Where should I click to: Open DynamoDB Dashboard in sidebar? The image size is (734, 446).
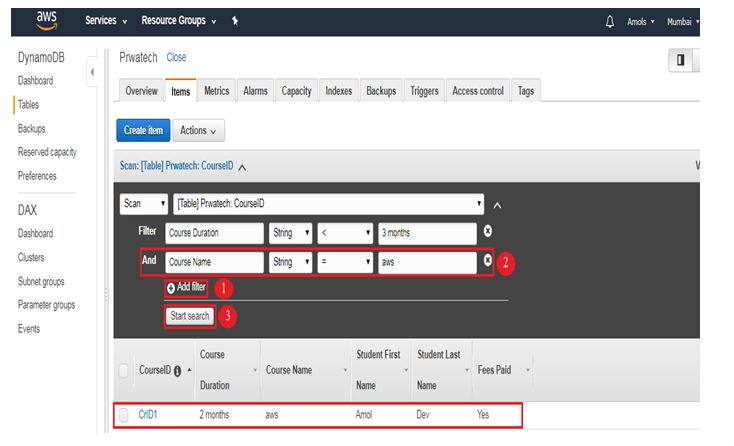pyautogui.click(x=36, y=80)
